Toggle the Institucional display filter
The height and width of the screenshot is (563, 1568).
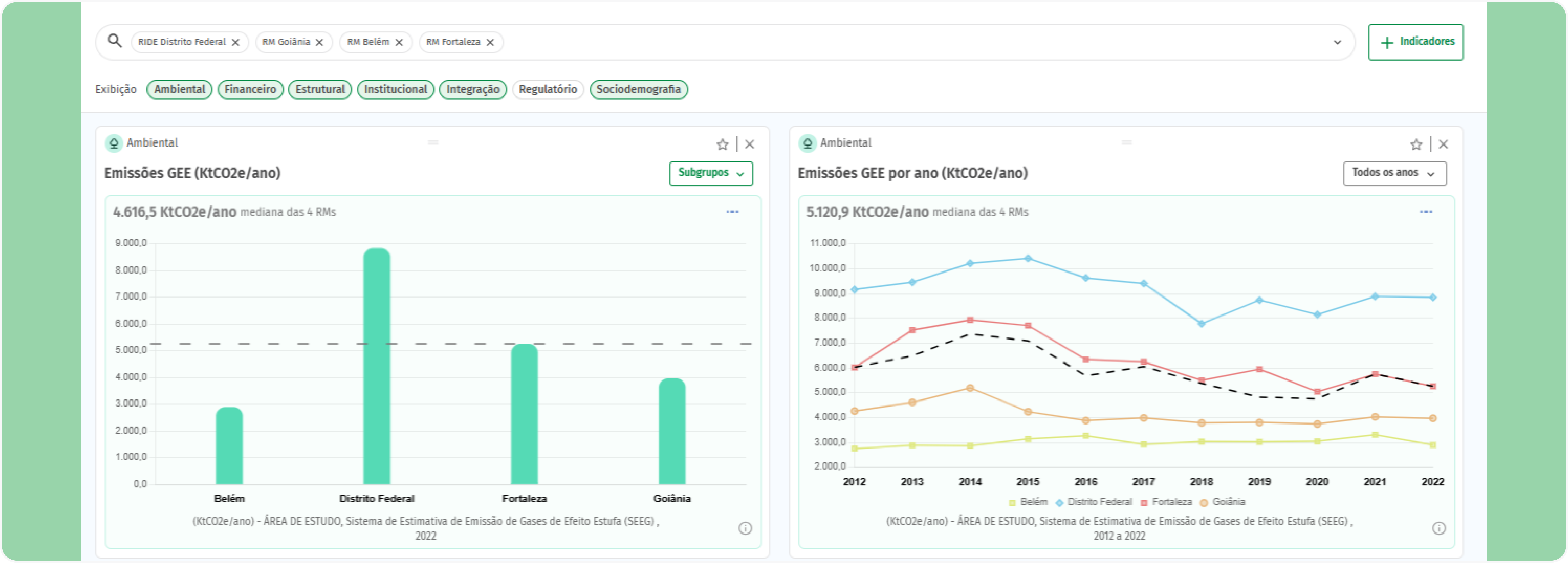396,89
